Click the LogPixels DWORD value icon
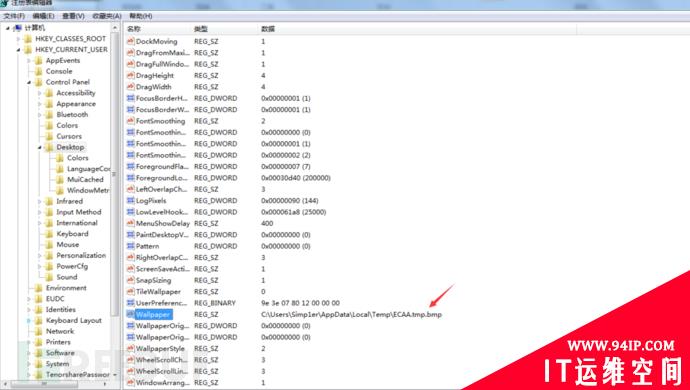The height and width of the screenshot is (390, 690). [130, 200]
